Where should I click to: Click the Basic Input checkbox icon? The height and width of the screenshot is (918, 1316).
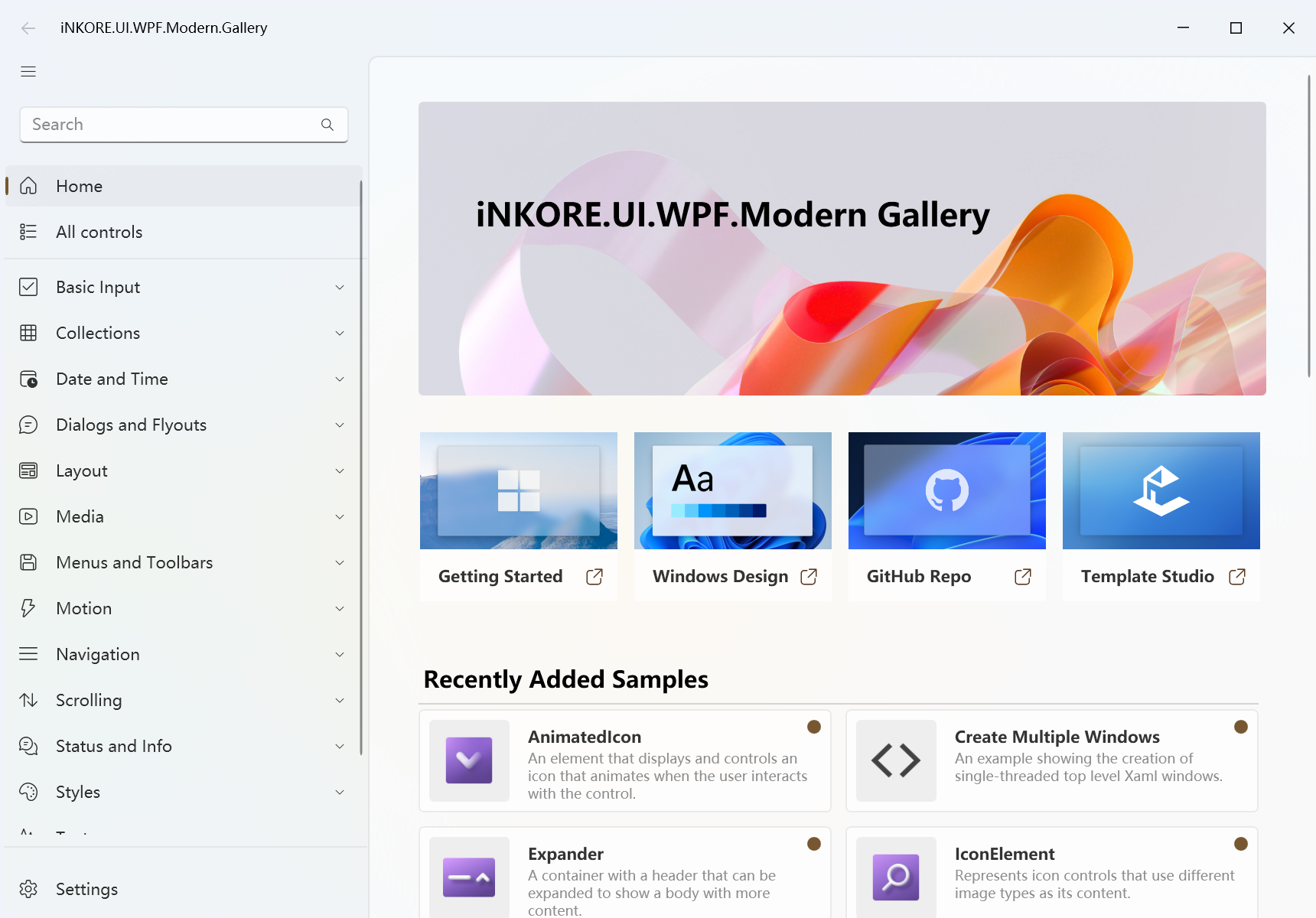coord(28,287)
